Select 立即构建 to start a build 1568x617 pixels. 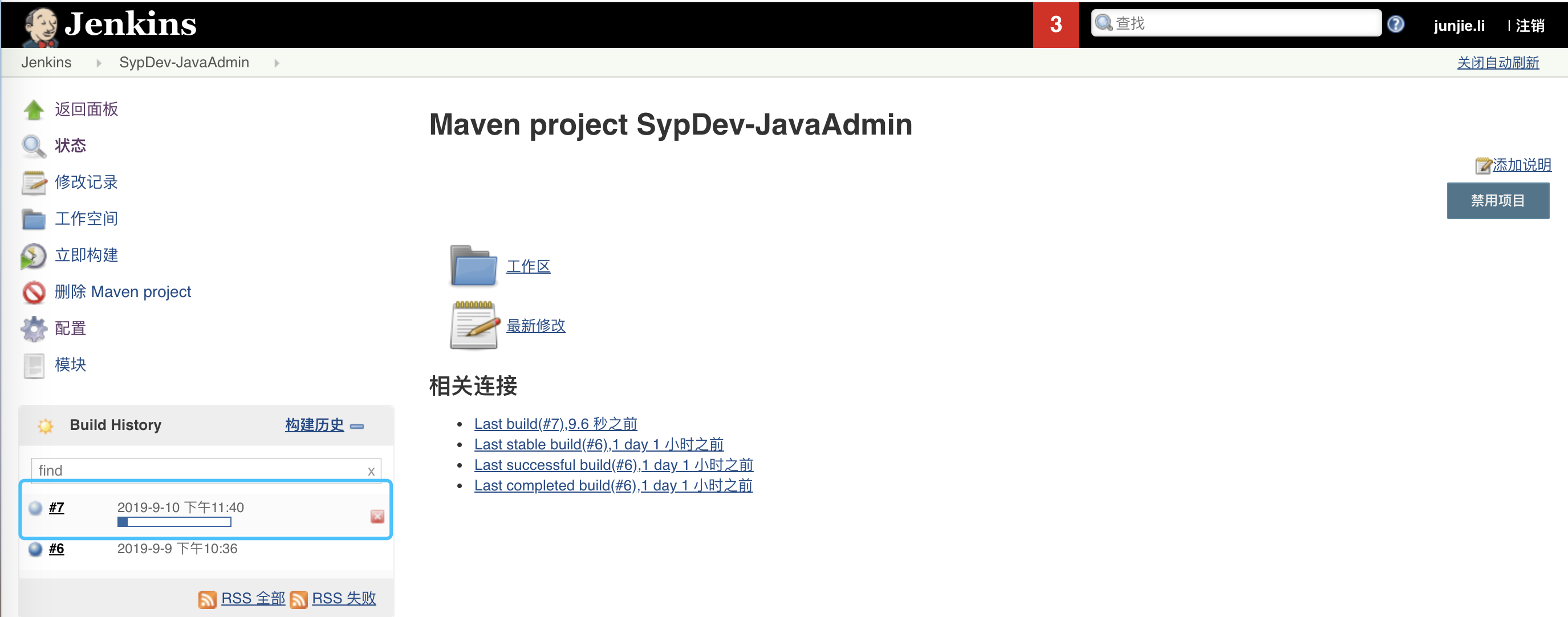coord(87,255)
